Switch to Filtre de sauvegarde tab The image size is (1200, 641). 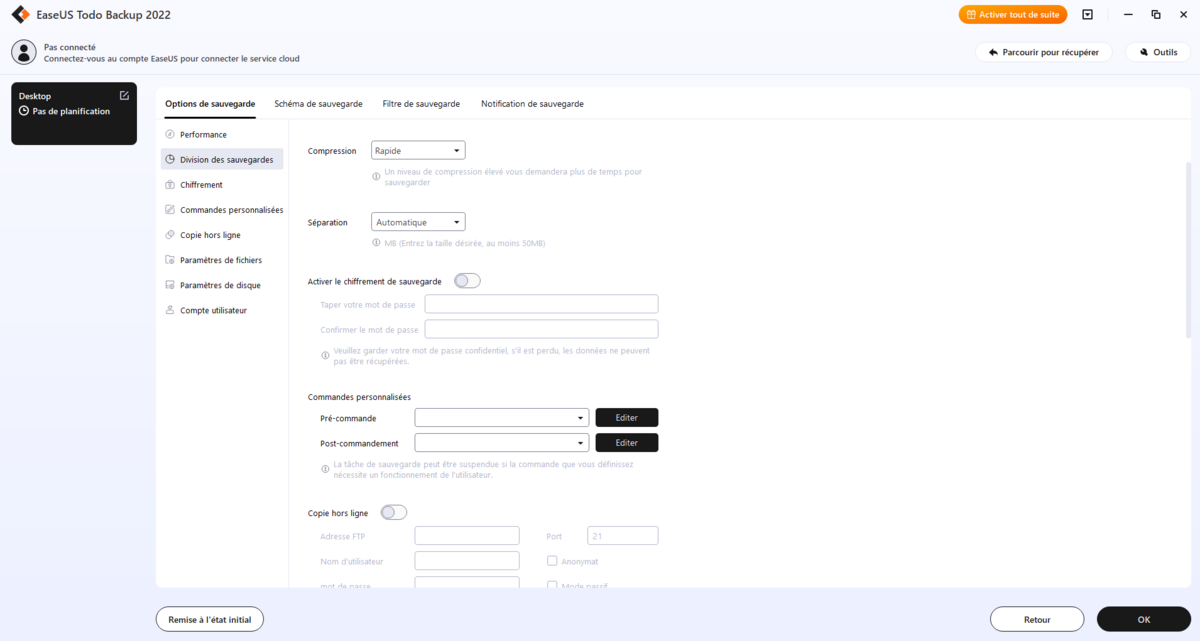(x=421, y=104)
